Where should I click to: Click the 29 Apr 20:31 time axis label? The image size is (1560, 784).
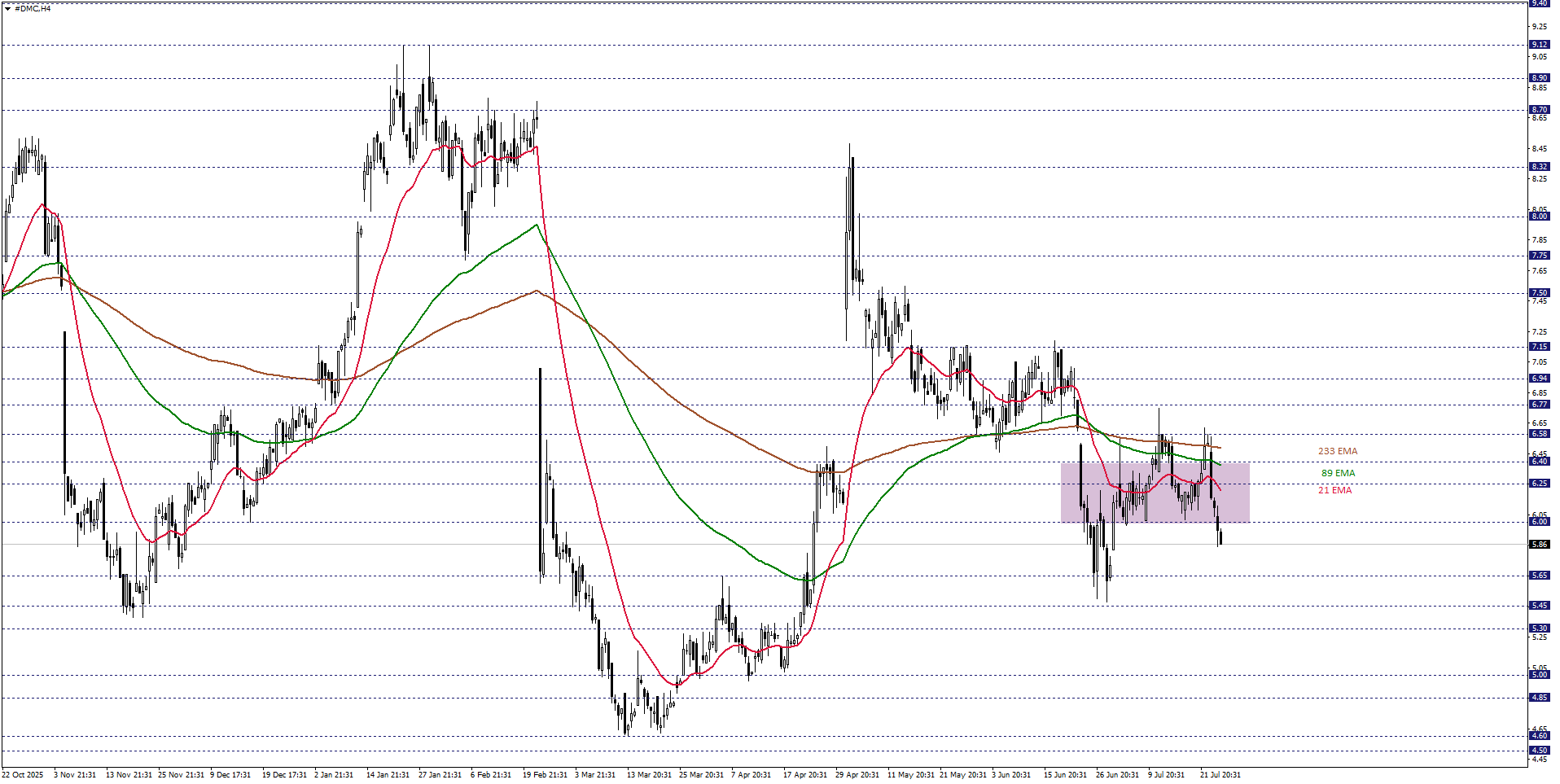pos(857,775)
